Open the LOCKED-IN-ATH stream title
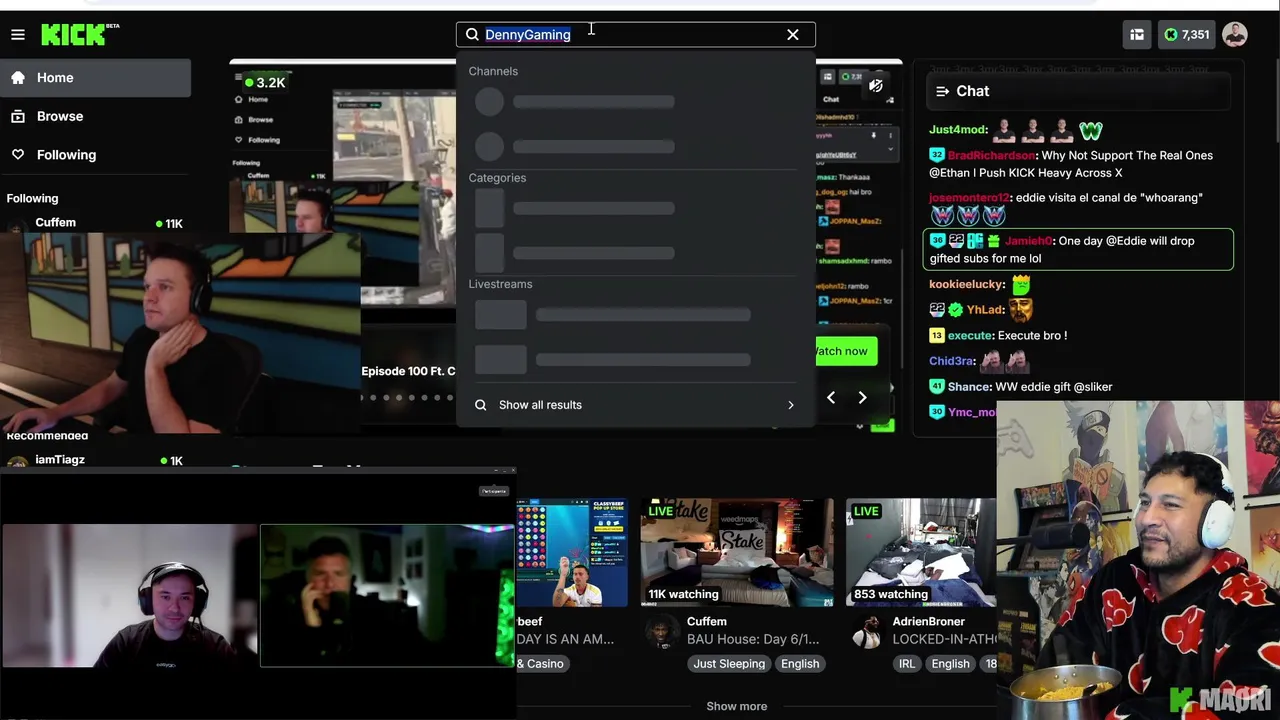This screenshot has height=720, width=1280. coord(944,639)
